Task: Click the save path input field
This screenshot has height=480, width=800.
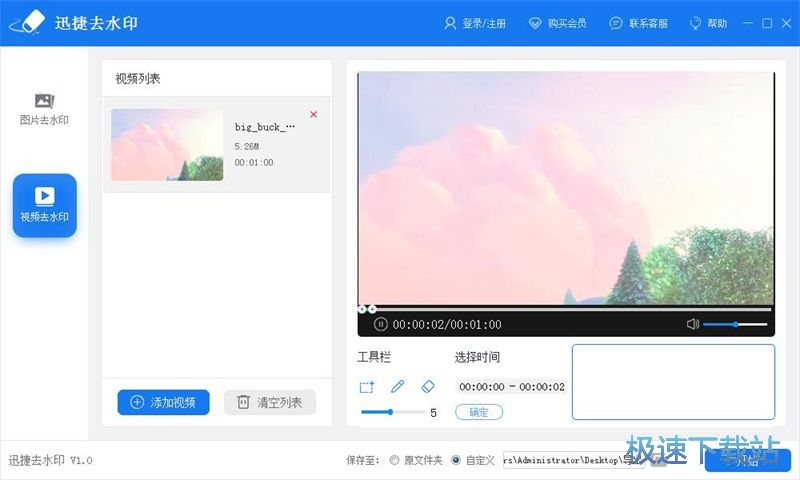Action: 574,460
